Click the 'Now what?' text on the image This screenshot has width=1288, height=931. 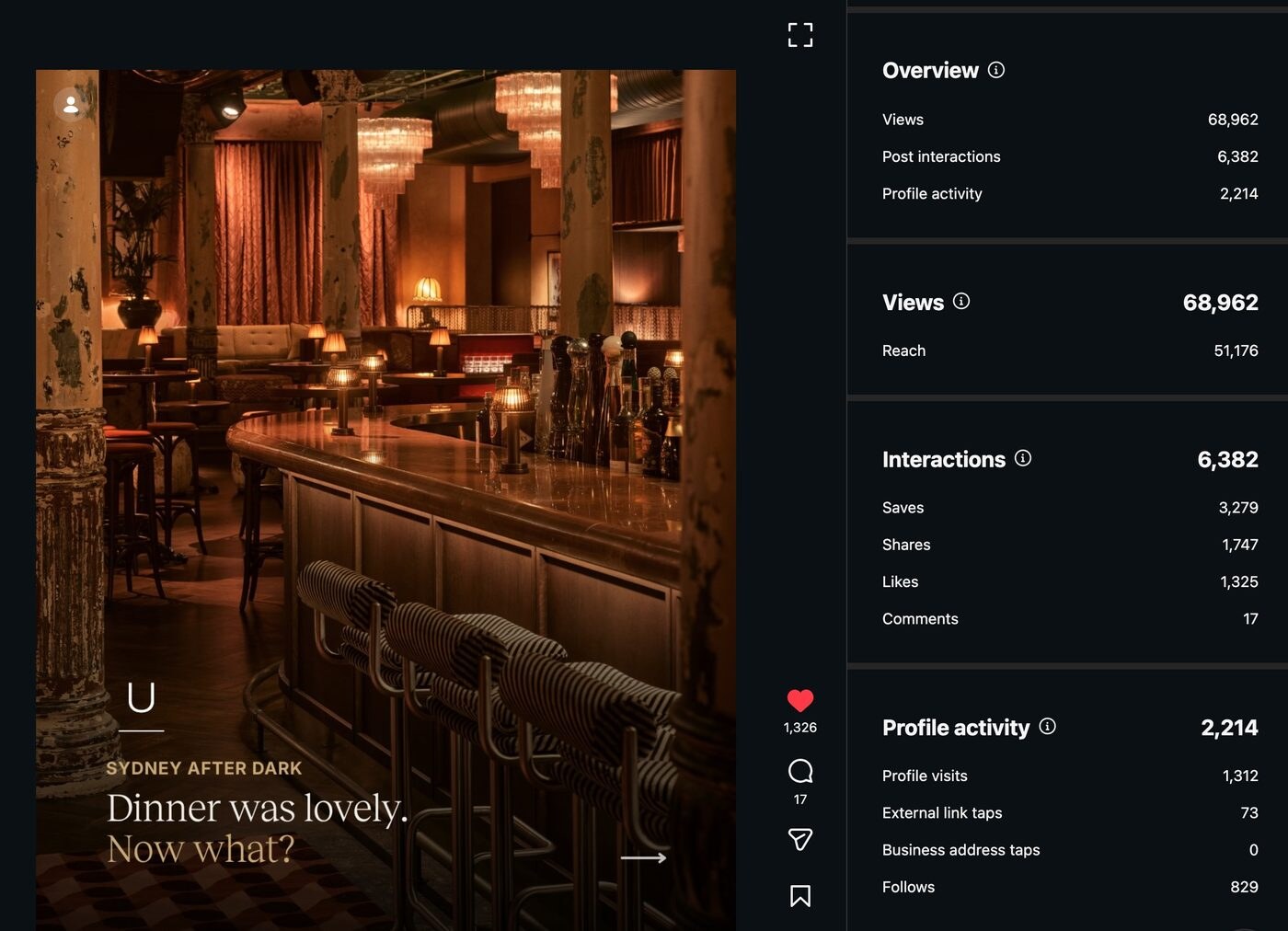pos(201,849)
